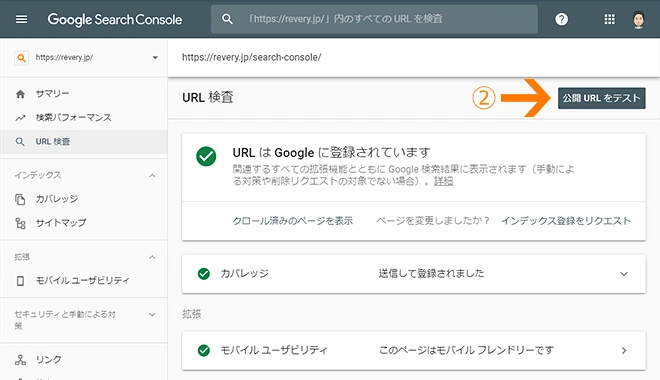Click the trend line icon for 検索パフォーマンス

20,118
